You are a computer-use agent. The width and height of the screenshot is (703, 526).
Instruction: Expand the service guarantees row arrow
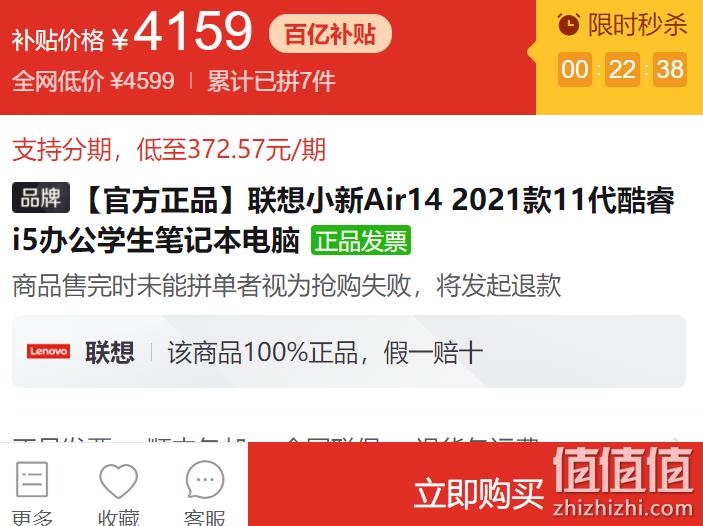point(676,439)
